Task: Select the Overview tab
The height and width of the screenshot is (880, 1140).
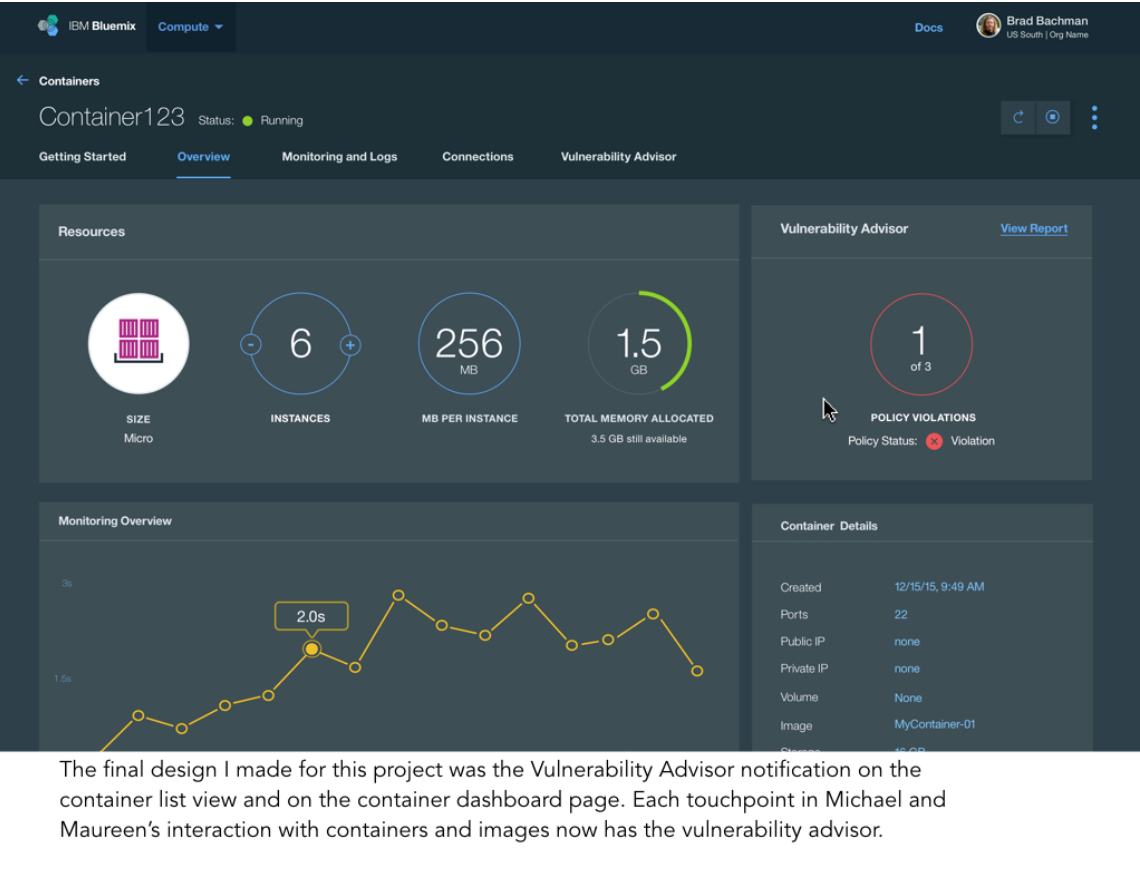Action: point(204,156)
